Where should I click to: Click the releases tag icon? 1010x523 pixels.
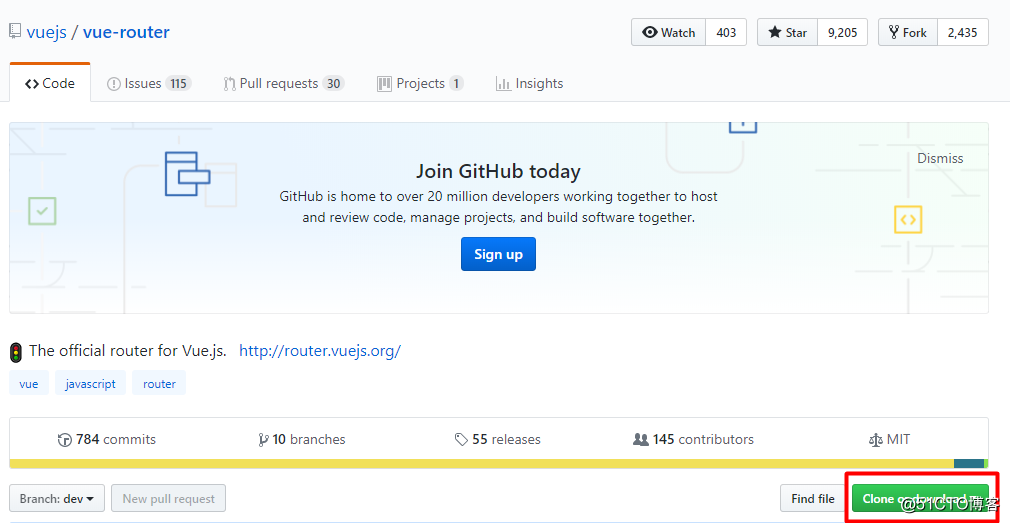[461, 440]
